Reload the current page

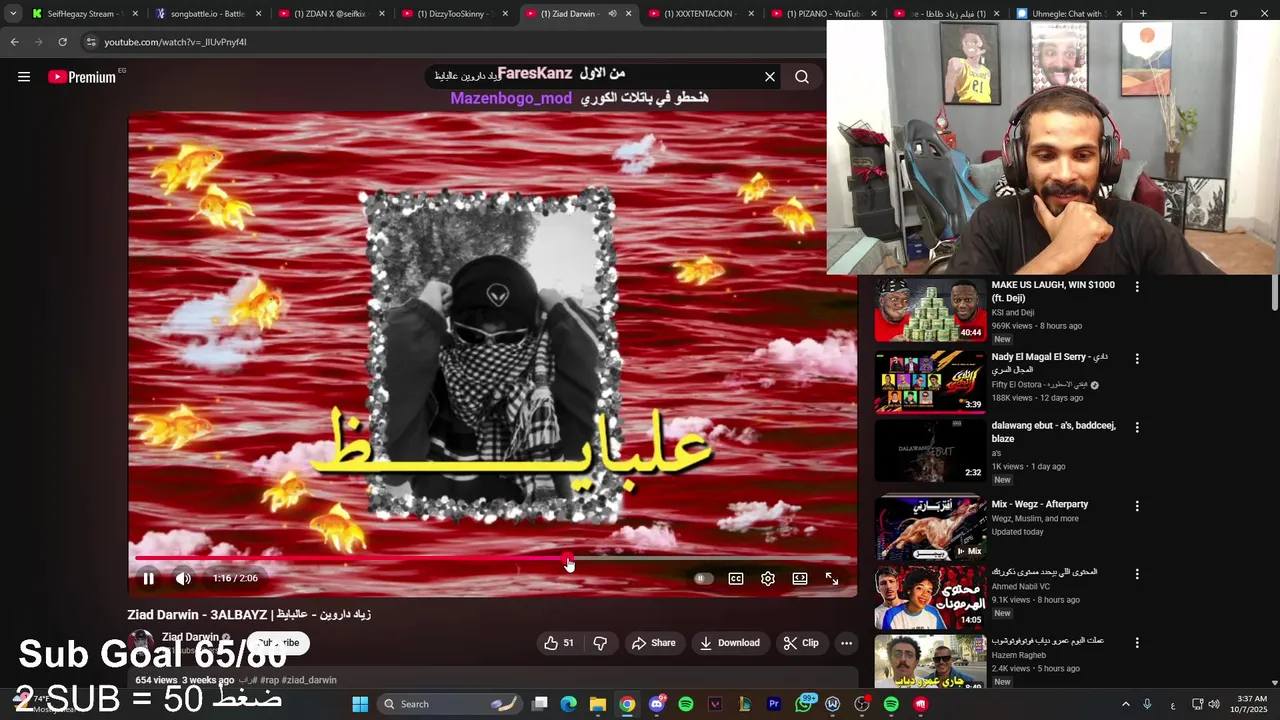[62, 42]
